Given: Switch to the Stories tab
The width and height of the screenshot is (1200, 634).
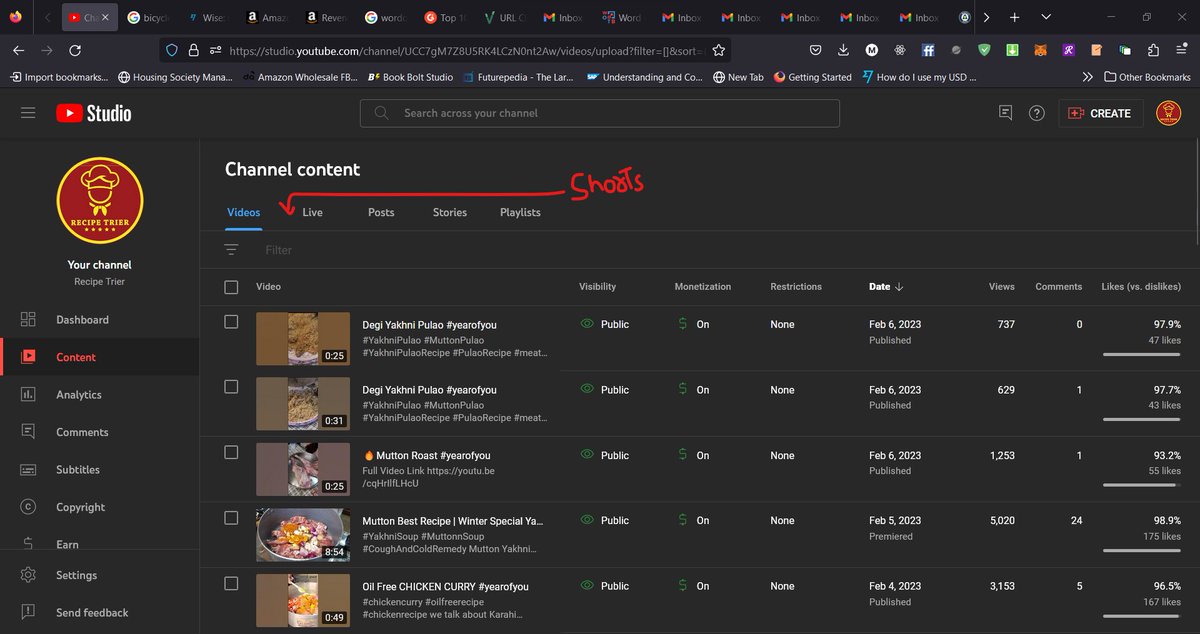Looking at the screenshot, I should [450, 212].
